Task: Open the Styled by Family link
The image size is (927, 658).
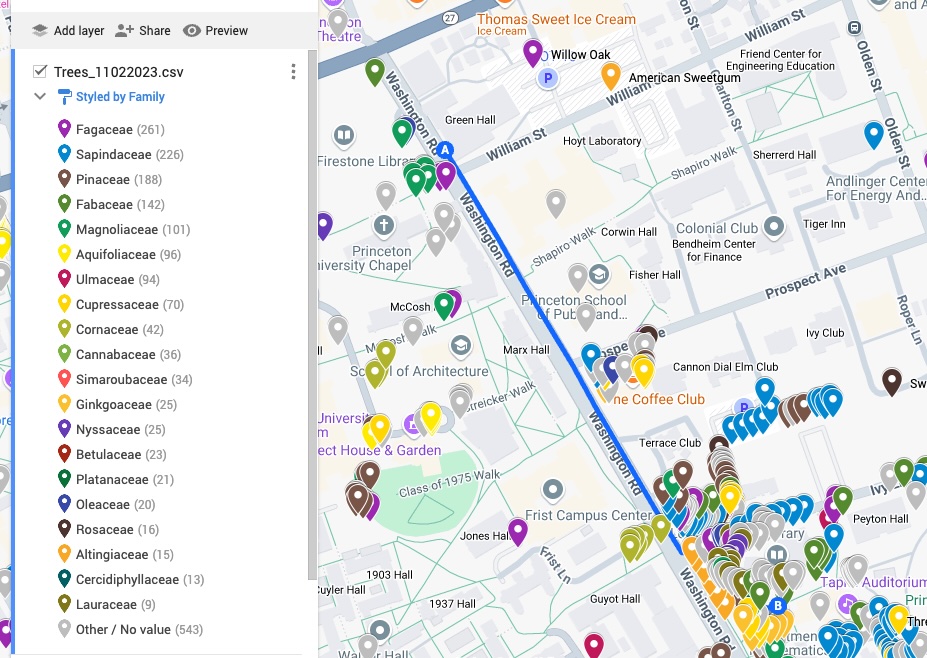Action: (120, 97)
